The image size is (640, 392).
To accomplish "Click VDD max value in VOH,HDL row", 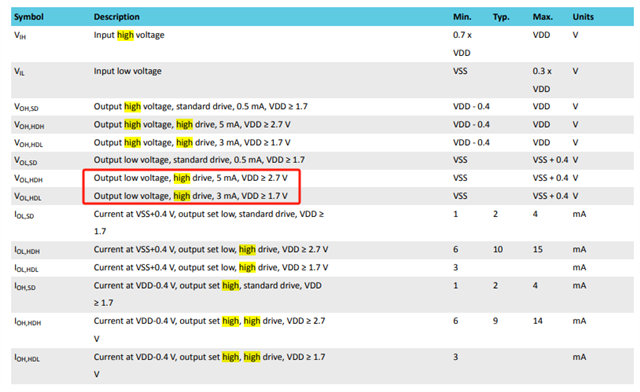I will [x=541, y=143].
